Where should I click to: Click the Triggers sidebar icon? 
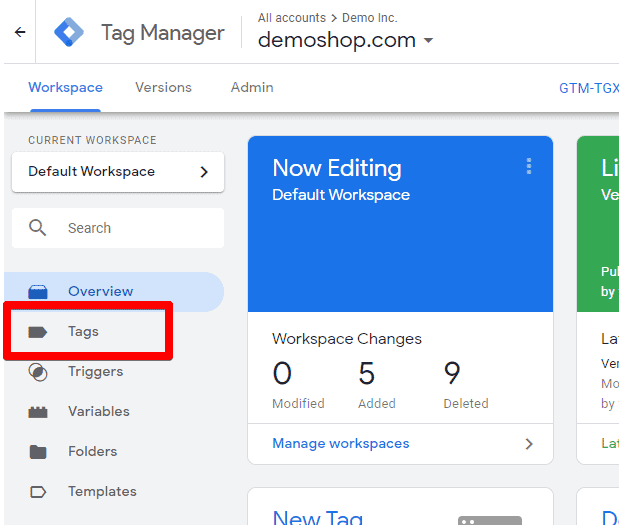(x=38, y=372)
